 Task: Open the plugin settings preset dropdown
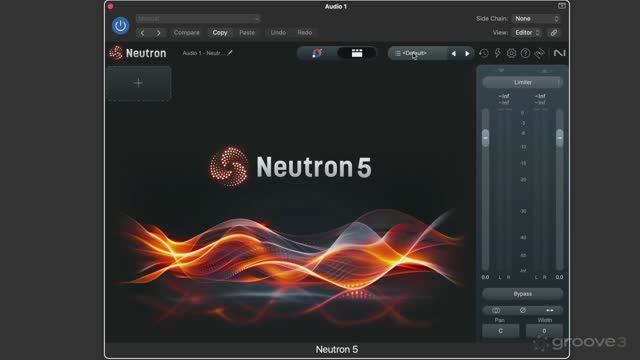[198, 19]
